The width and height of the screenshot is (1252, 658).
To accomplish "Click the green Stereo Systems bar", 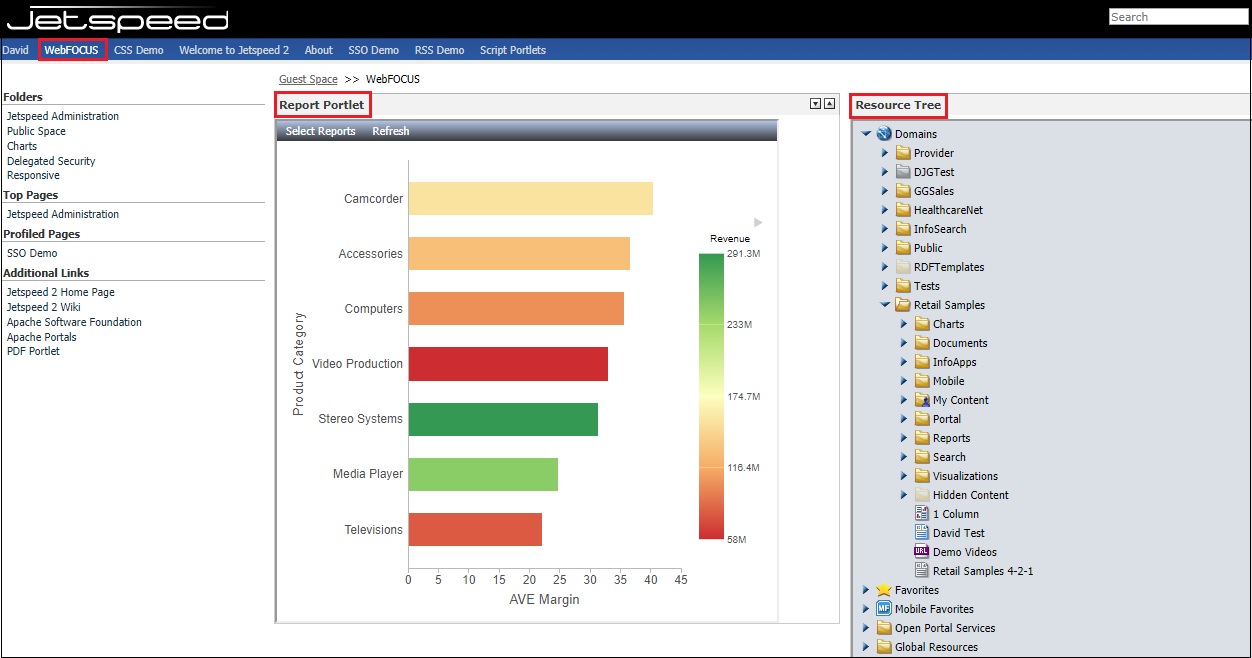I will 503,419.
